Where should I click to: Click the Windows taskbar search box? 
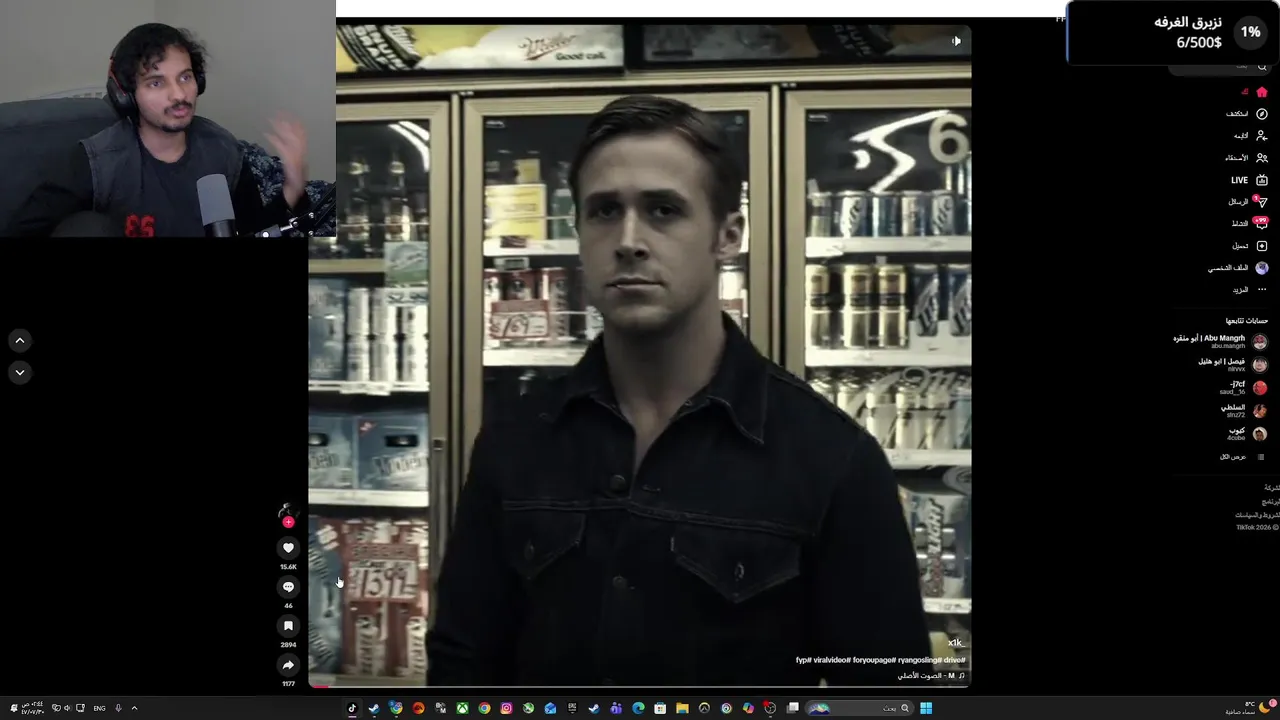click(x=860, y=708)
